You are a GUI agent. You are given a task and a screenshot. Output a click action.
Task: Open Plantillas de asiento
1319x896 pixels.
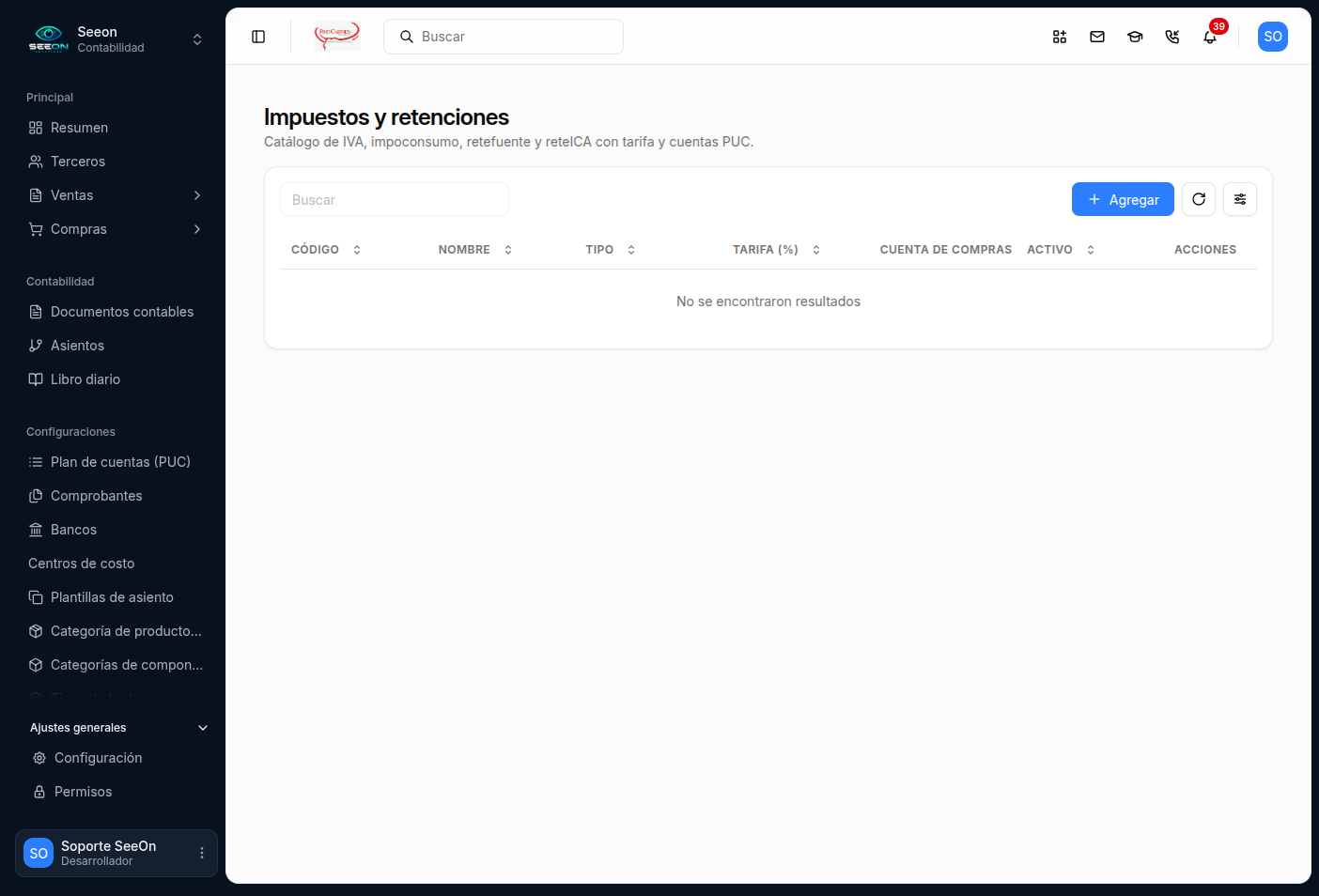tap(116, 597)
